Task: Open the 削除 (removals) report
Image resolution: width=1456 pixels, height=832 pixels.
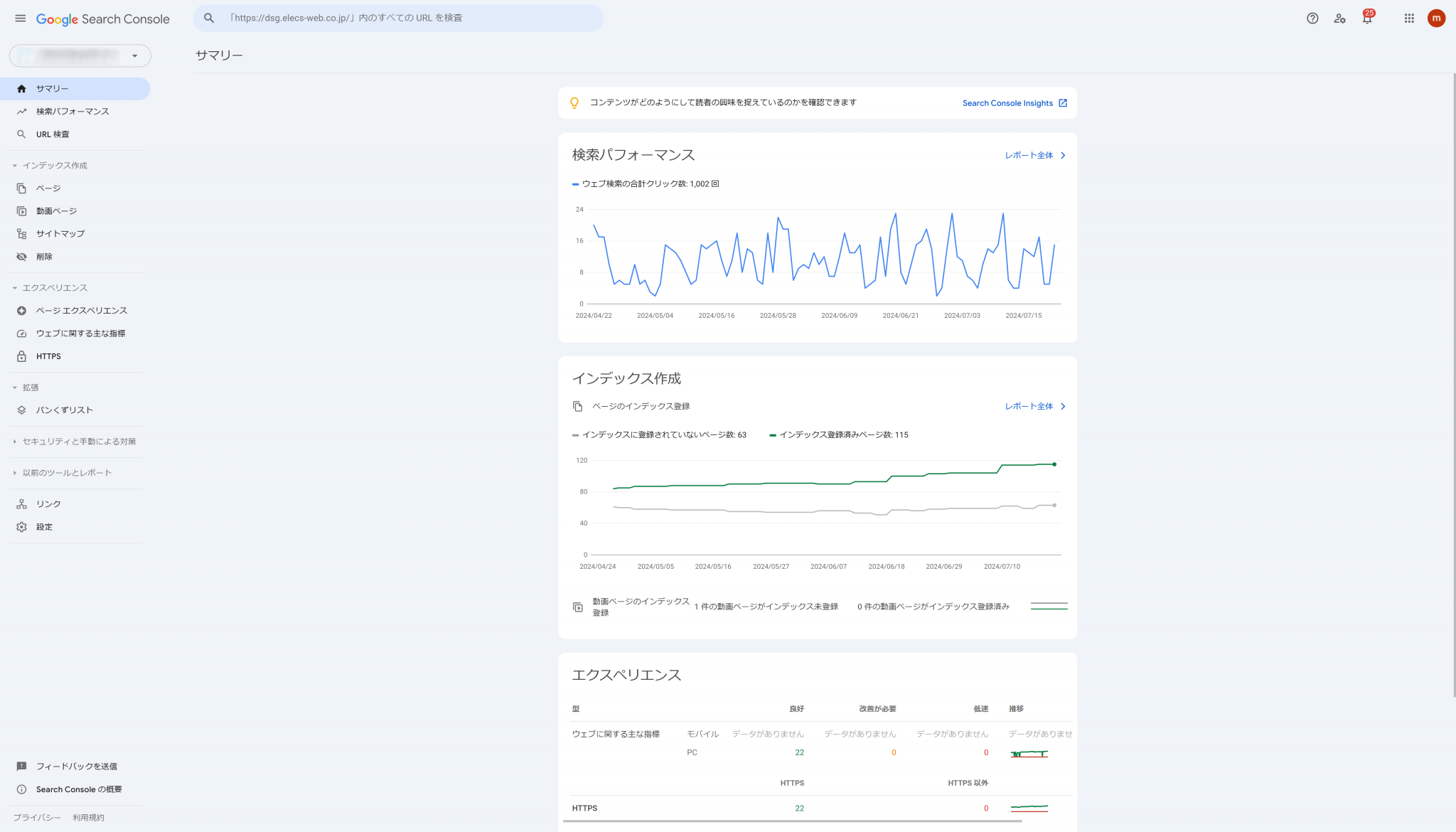Action: click(x=45, y=256)
